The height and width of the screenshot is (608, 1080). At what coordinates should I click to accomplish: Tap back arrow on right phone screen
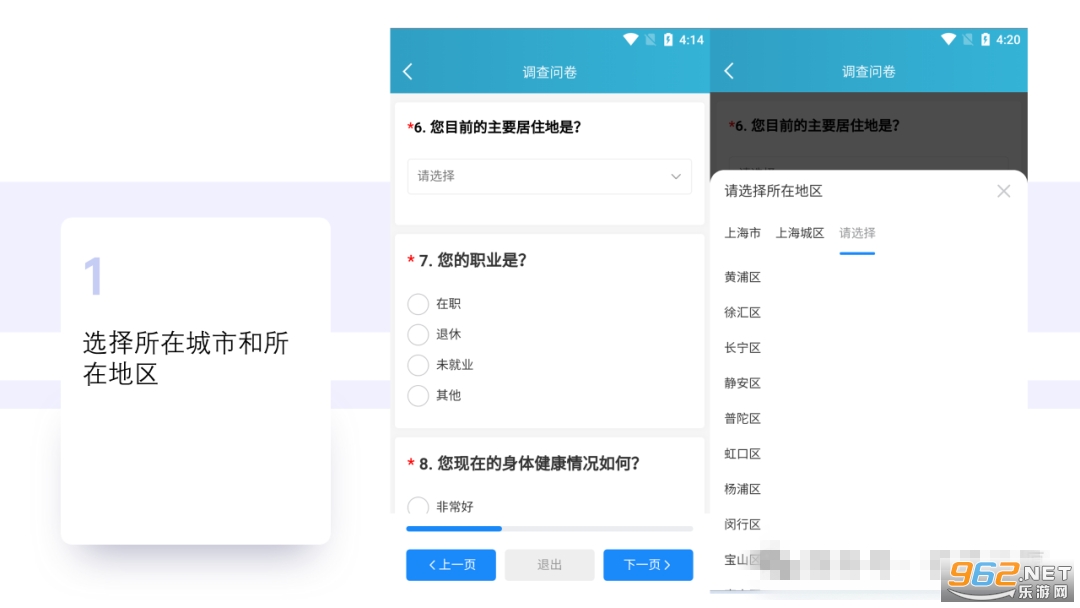point(729,71)
